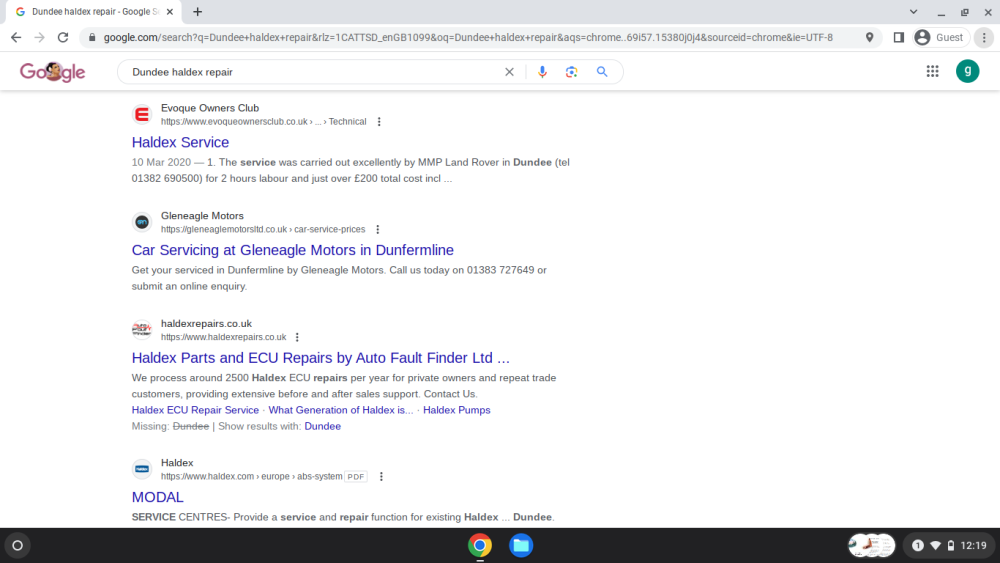
Task: Open more options for haldexrepairs.co.uk result
Action: pyautogui.click(x=297, y=337)
